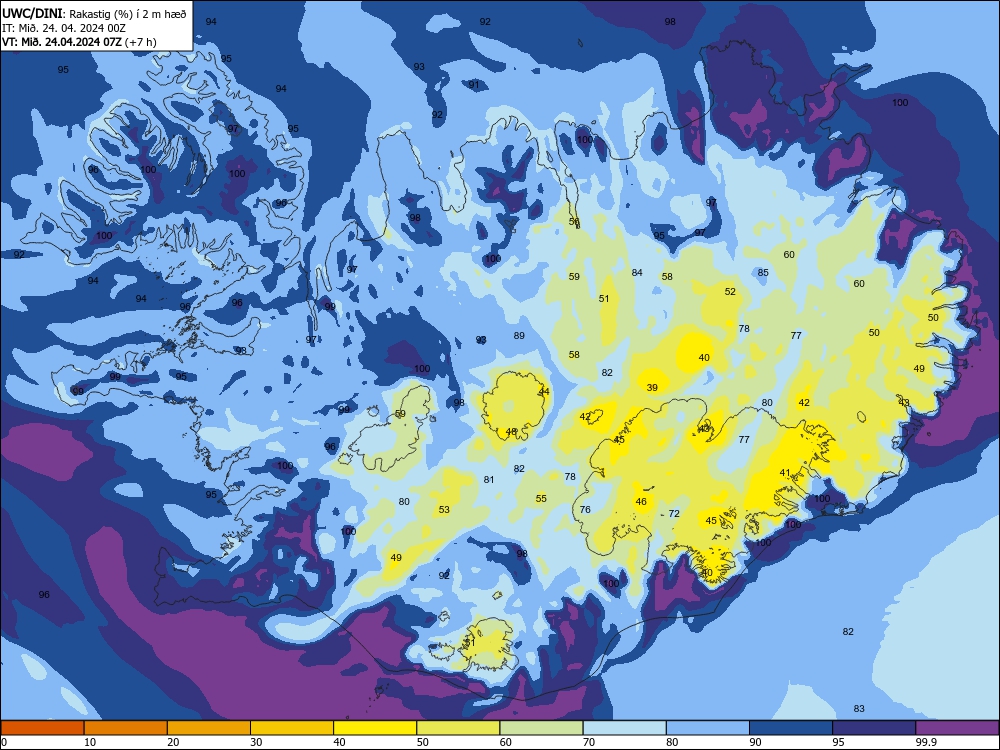This screenshot has height=750, width=1000.
Task: Click the 60–70% yellow-green legend swatch
Action: pos(541,728)
